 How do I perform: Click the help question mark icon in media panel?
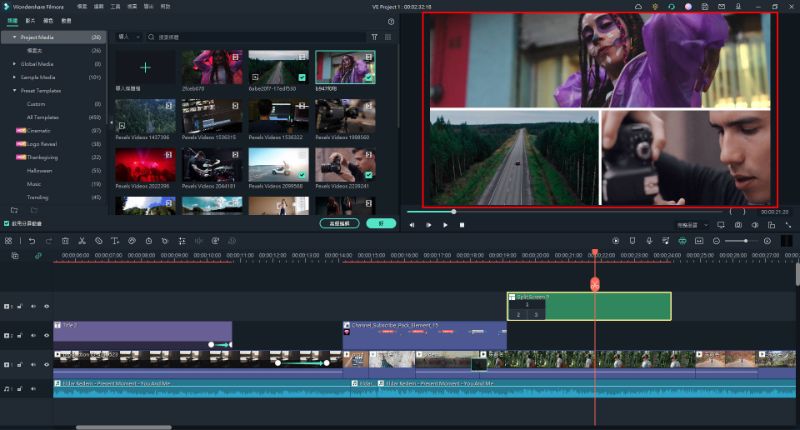391,21
